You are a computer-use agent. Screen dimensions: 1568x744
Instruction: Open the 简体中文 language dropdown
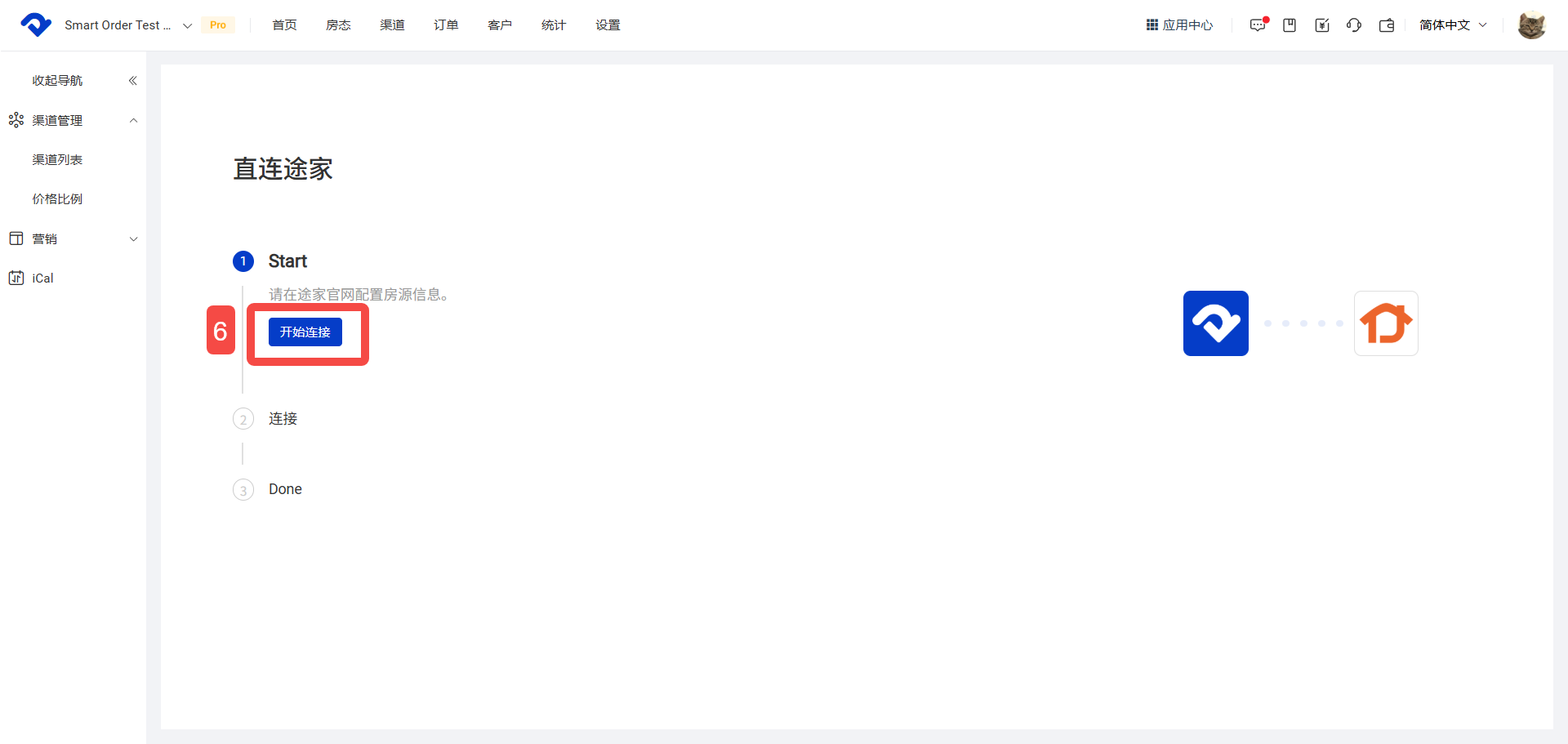(1452, 25)
